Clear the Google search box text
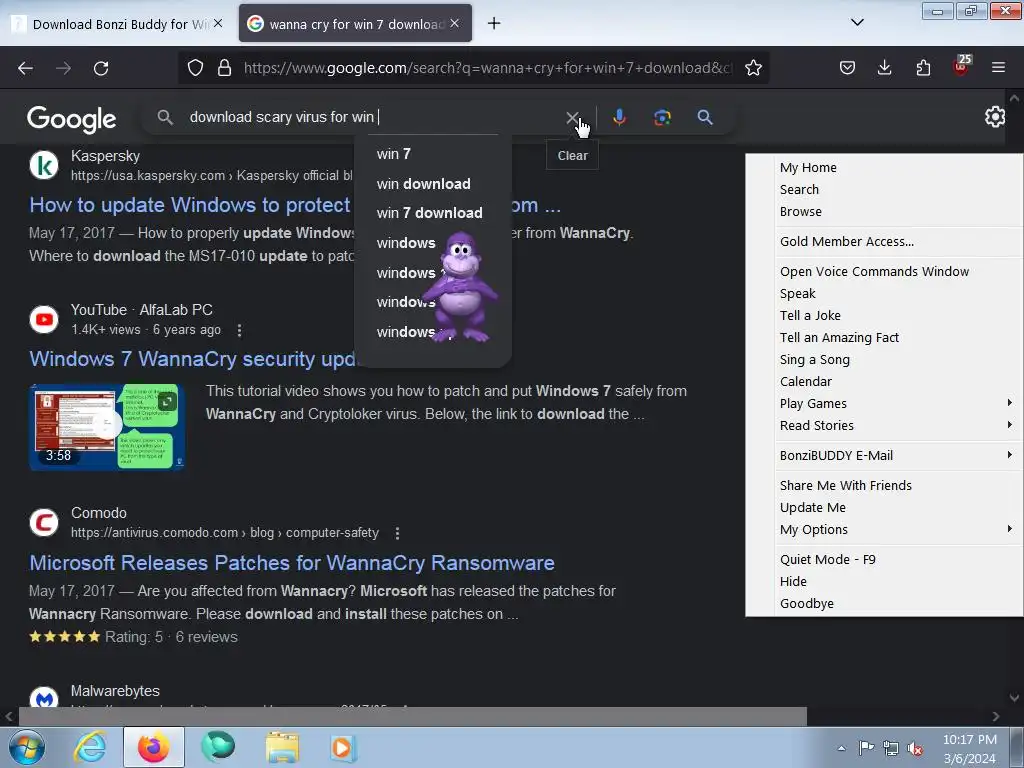Image resolution: width=1024 pixels, height=768 pixels. coord(572,118)
